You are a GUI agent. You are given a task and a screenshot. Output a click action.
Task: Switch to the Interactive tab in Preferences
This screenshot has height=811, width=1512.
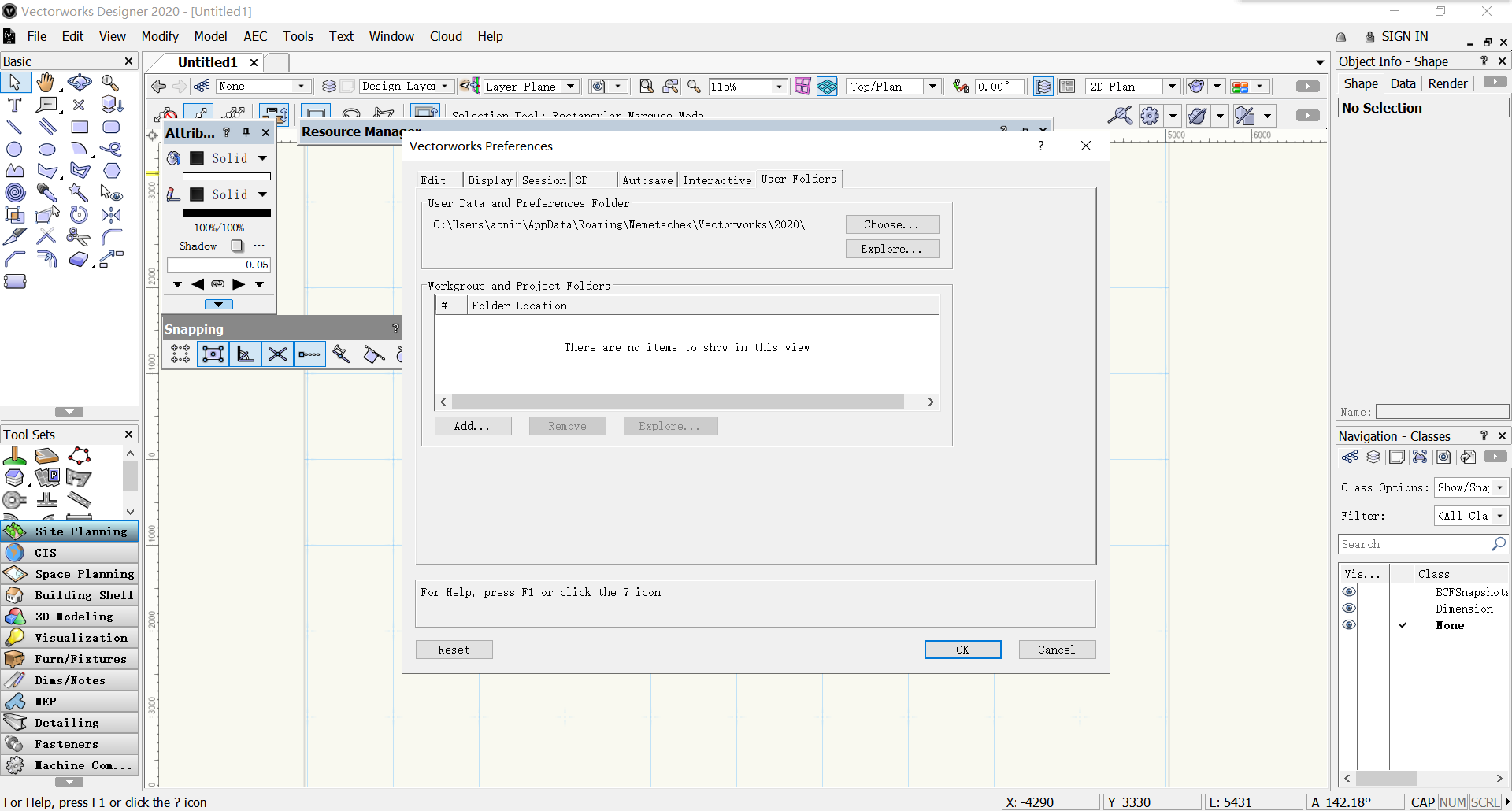click(717, 180)
